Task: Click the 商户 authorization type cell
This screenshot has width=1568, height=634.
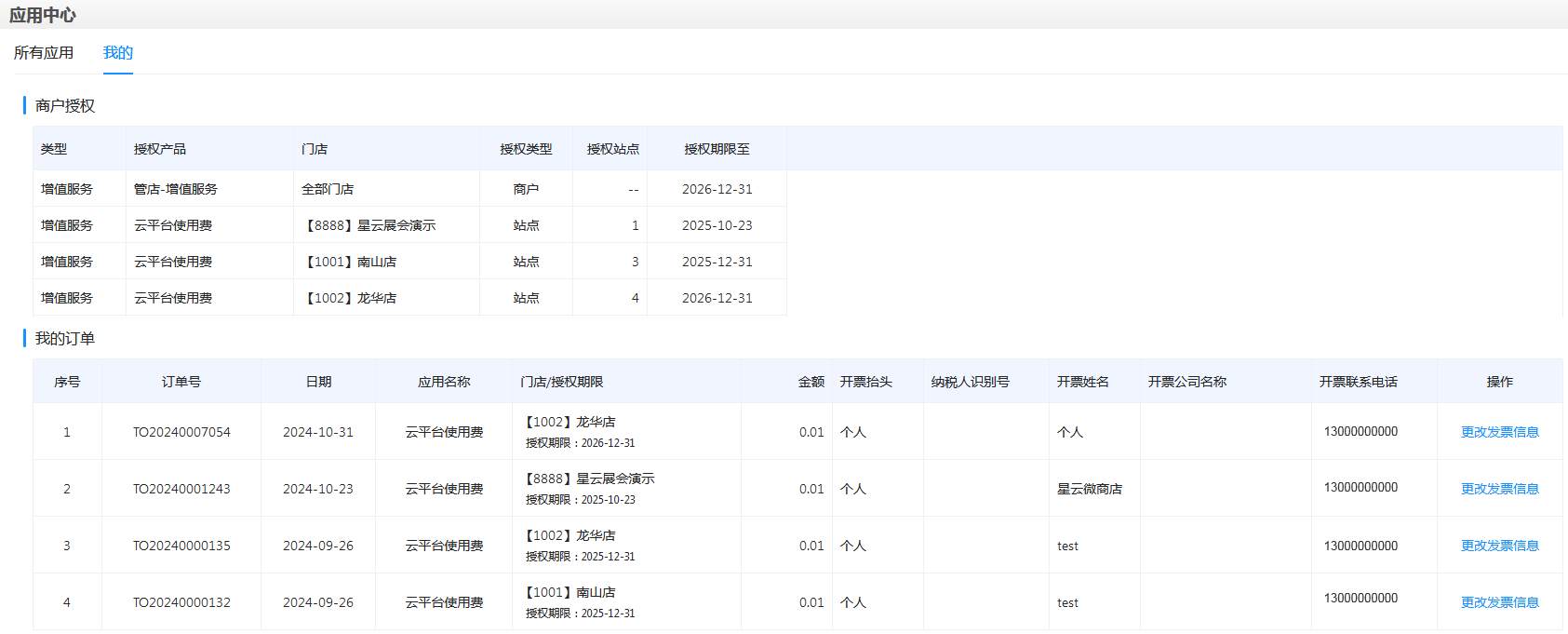Action: click(x=526, y=189)
